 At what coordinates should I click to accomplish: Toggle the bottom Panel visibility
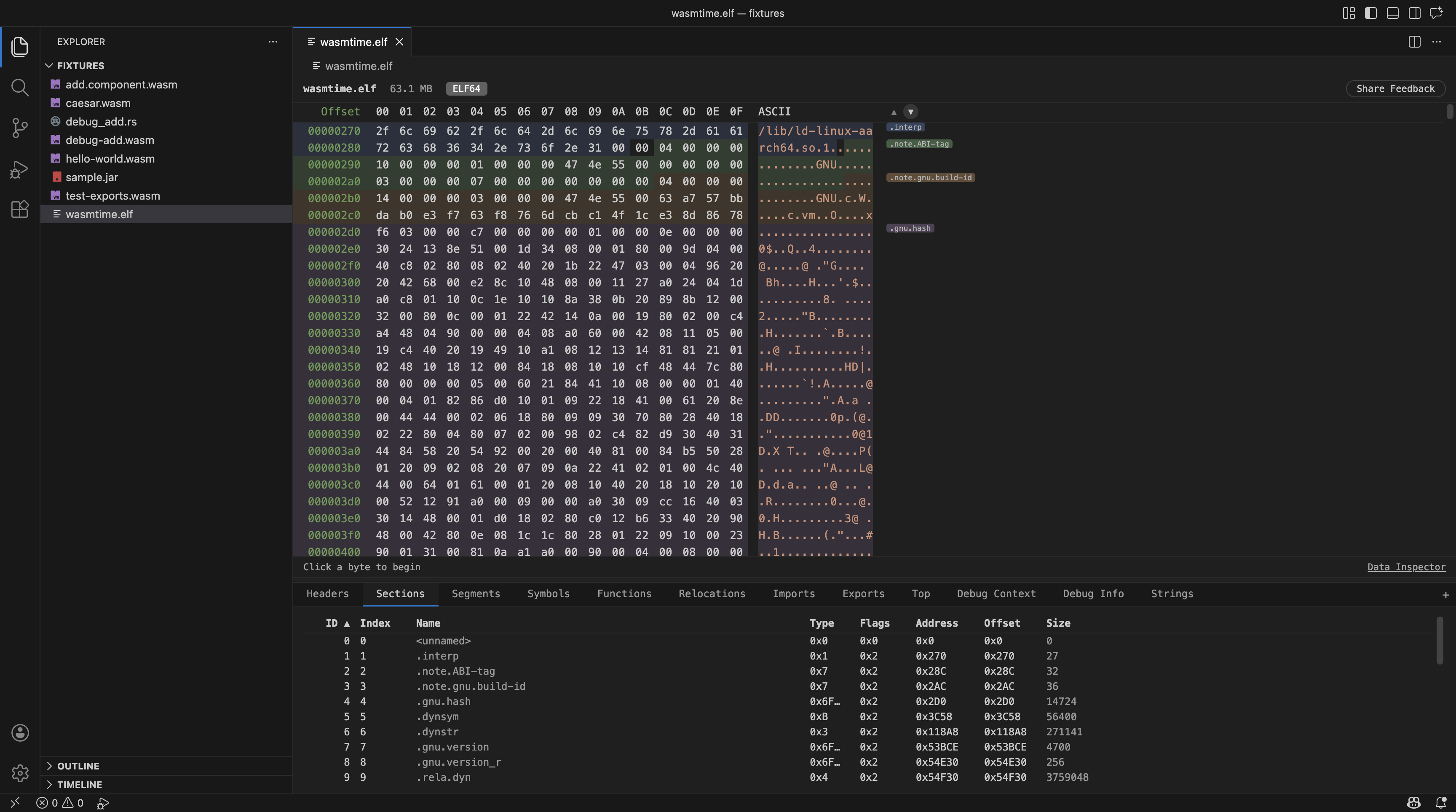1393,13
